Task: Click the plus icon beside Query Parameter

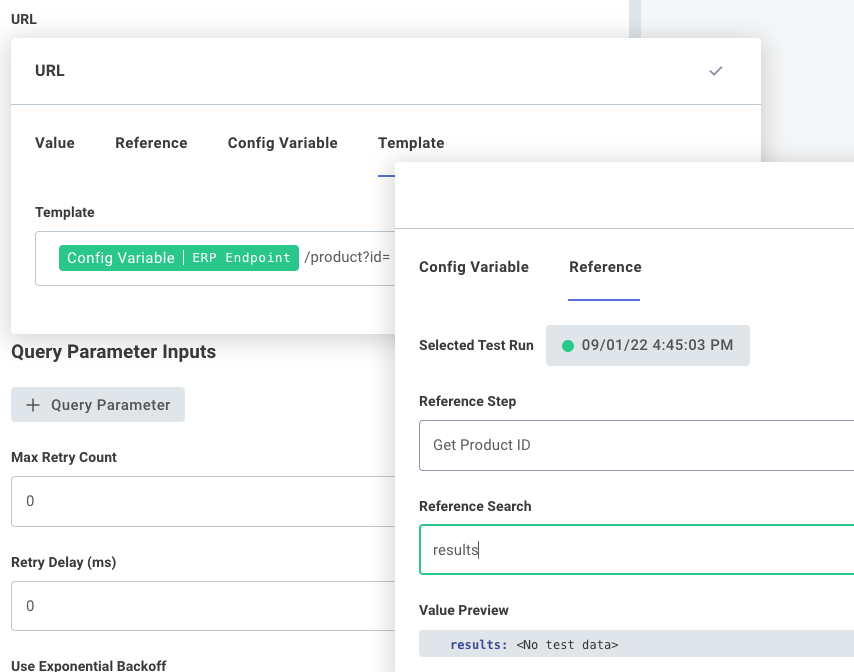Action: pyautogui.click(x=33, y=405)
